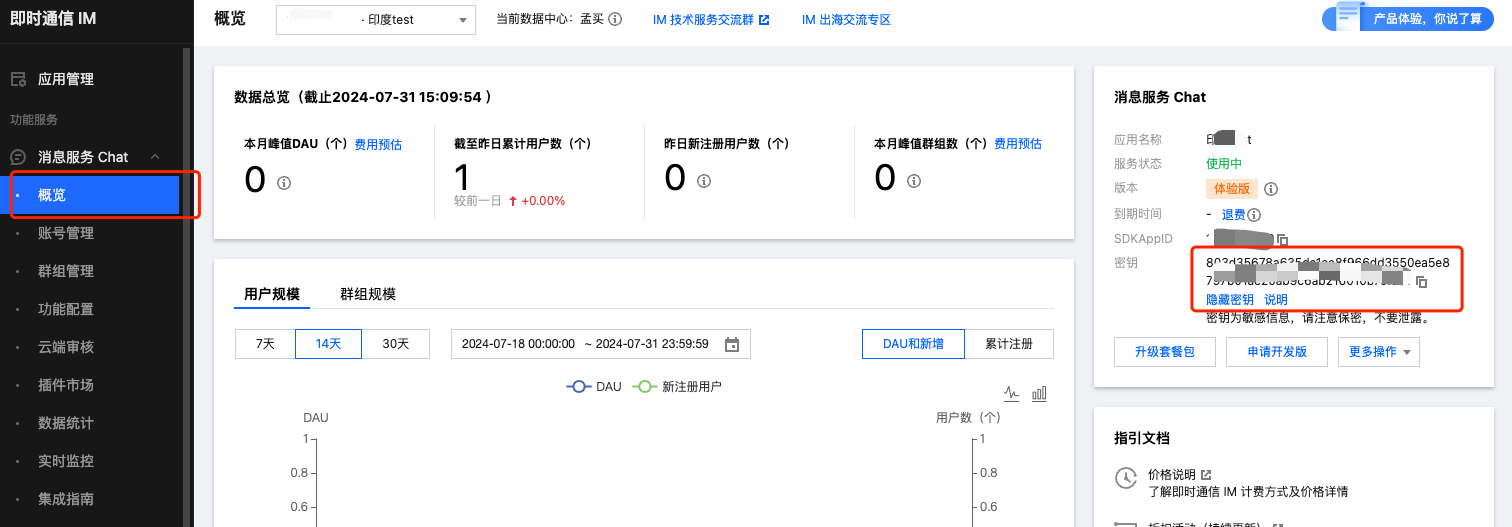Screen dimensions: 1512x527
Task: Click the 消息服务 Chat bubble icon
Action: (17, 157)
